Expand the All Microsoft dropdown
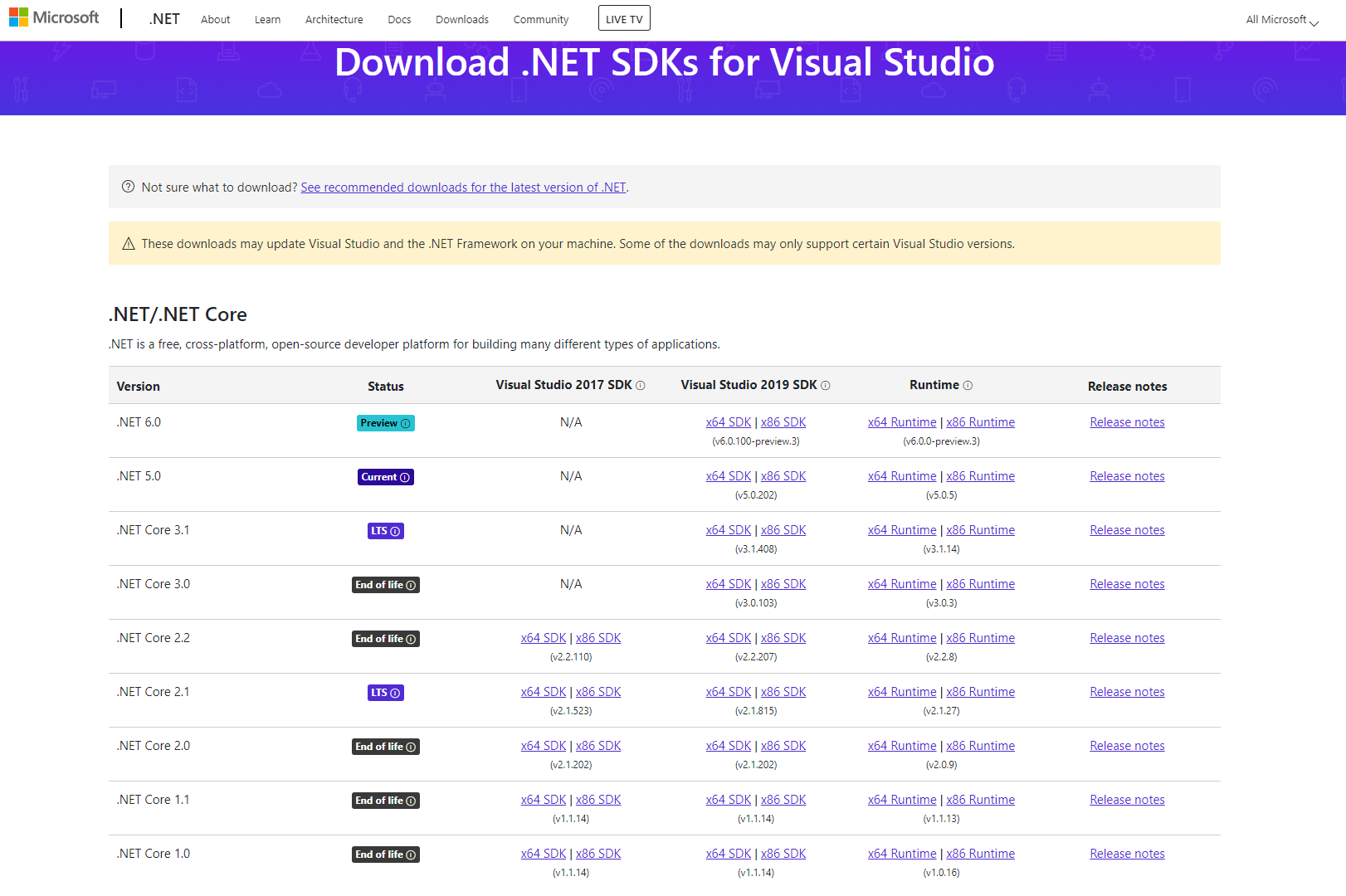Screen dimensions: 1346x896 (1280, 19)
